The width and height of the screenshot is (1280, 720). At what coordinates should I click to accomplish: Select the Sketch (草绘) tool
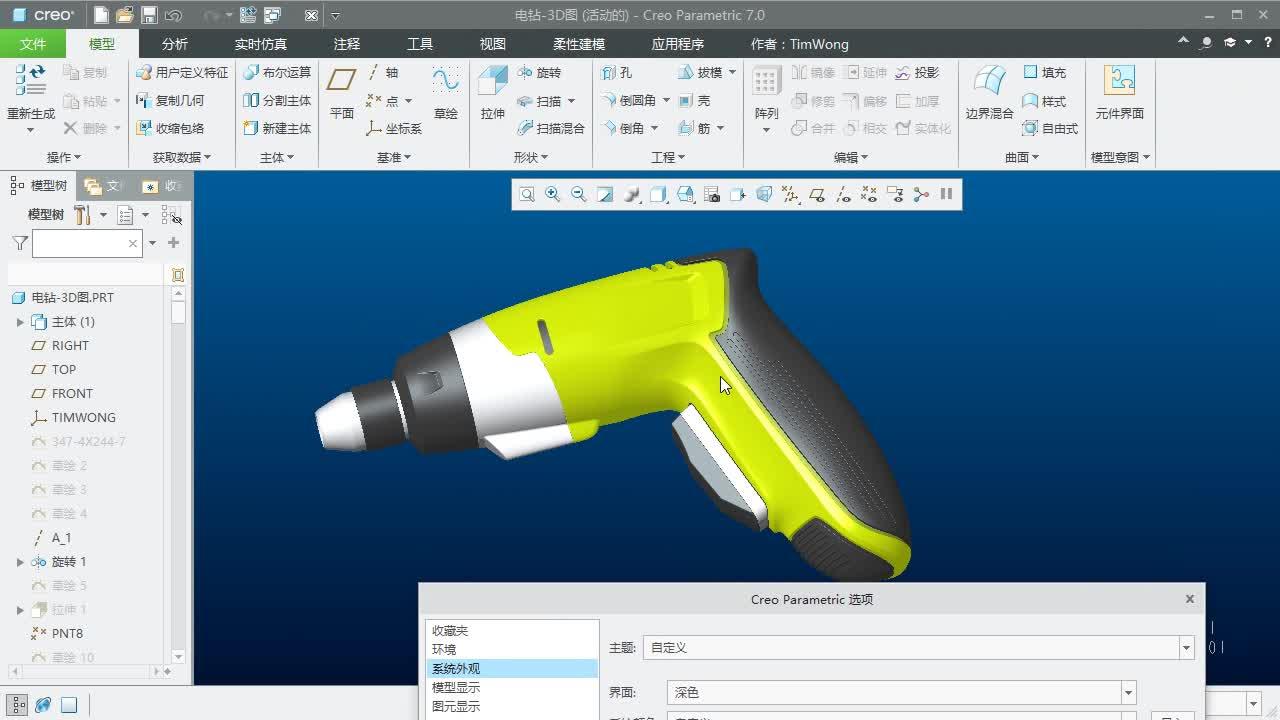pyautogui.click(x=446, y=93)
